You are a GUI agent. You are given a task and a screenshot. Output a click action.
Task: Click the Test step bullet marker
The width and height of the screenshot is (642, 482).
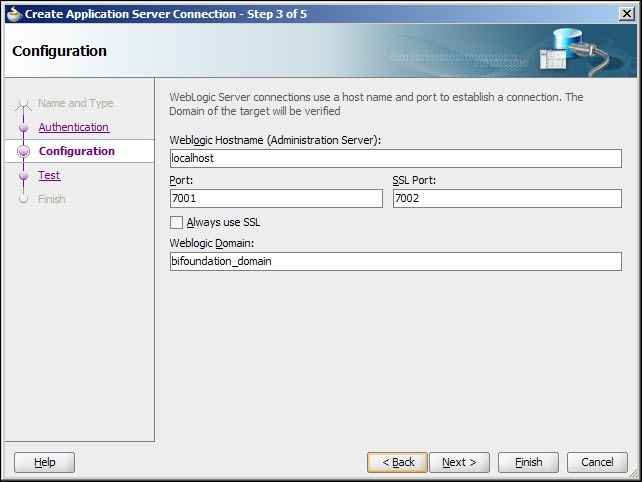(x=23, y=176)
